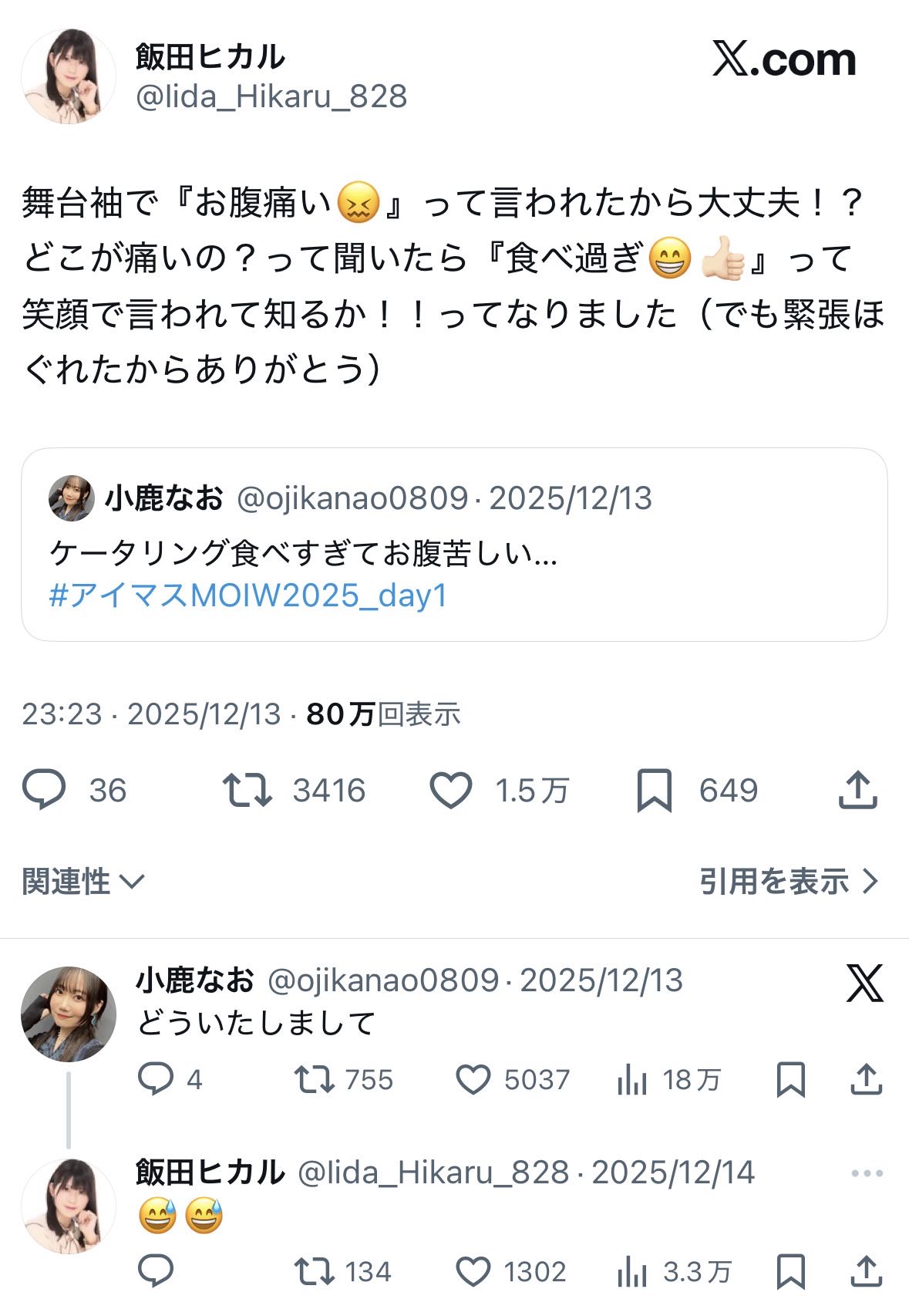909x1316 pixels.
Task: Reply to the main post by 飯田ヒカル
Action: 44,791
